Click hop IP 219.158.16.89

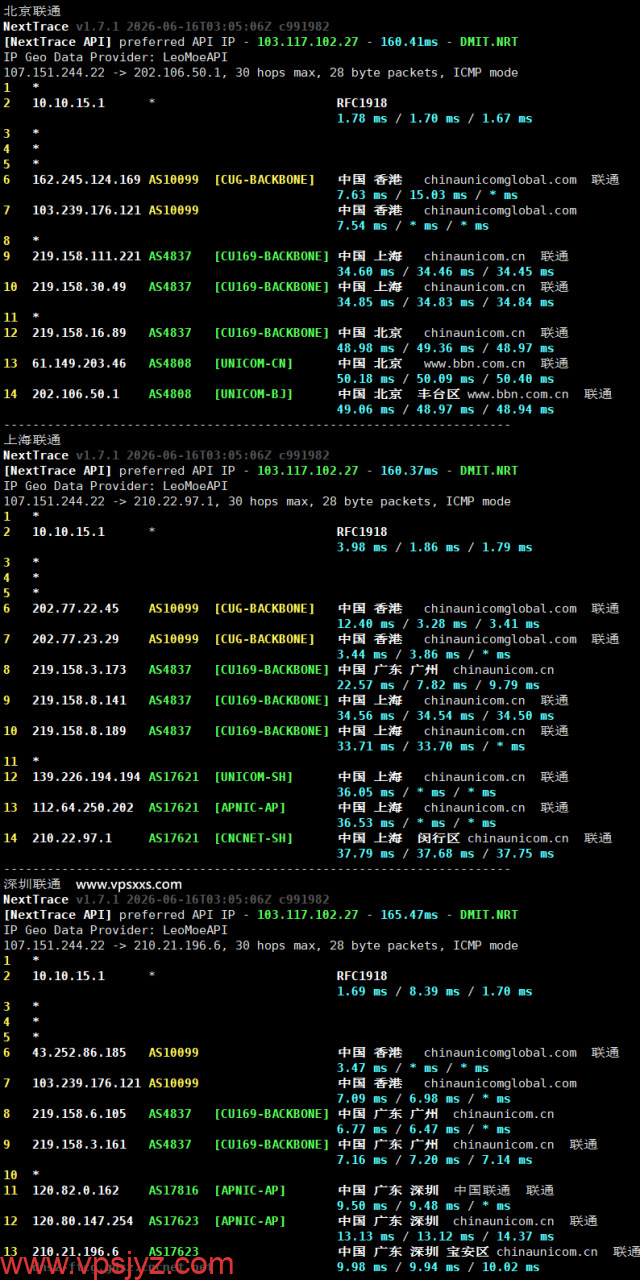[79, 333]
